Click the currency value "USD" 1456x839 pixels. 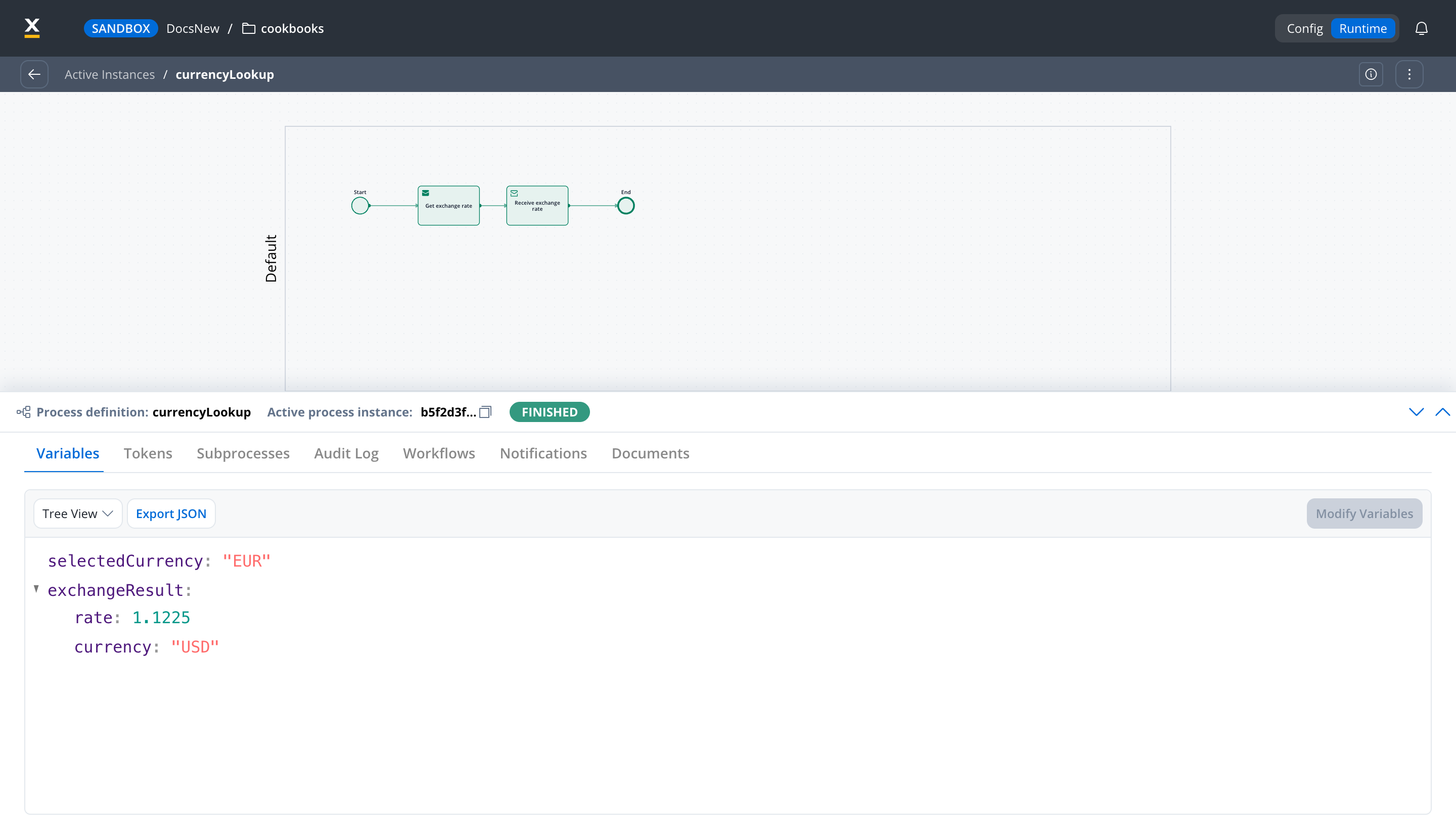coord(195,646)
